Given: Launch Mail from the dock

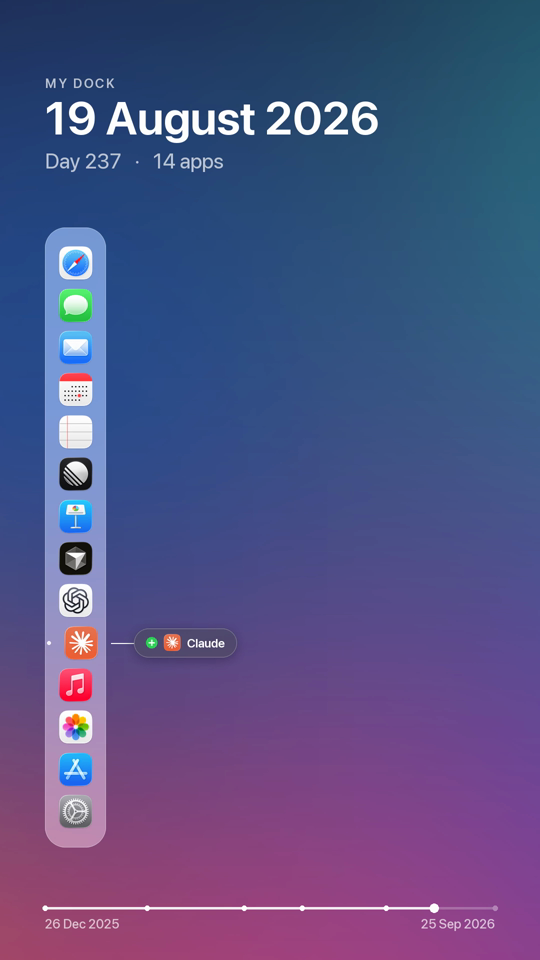Looking at the screenshot, I should tap(75, 347).
